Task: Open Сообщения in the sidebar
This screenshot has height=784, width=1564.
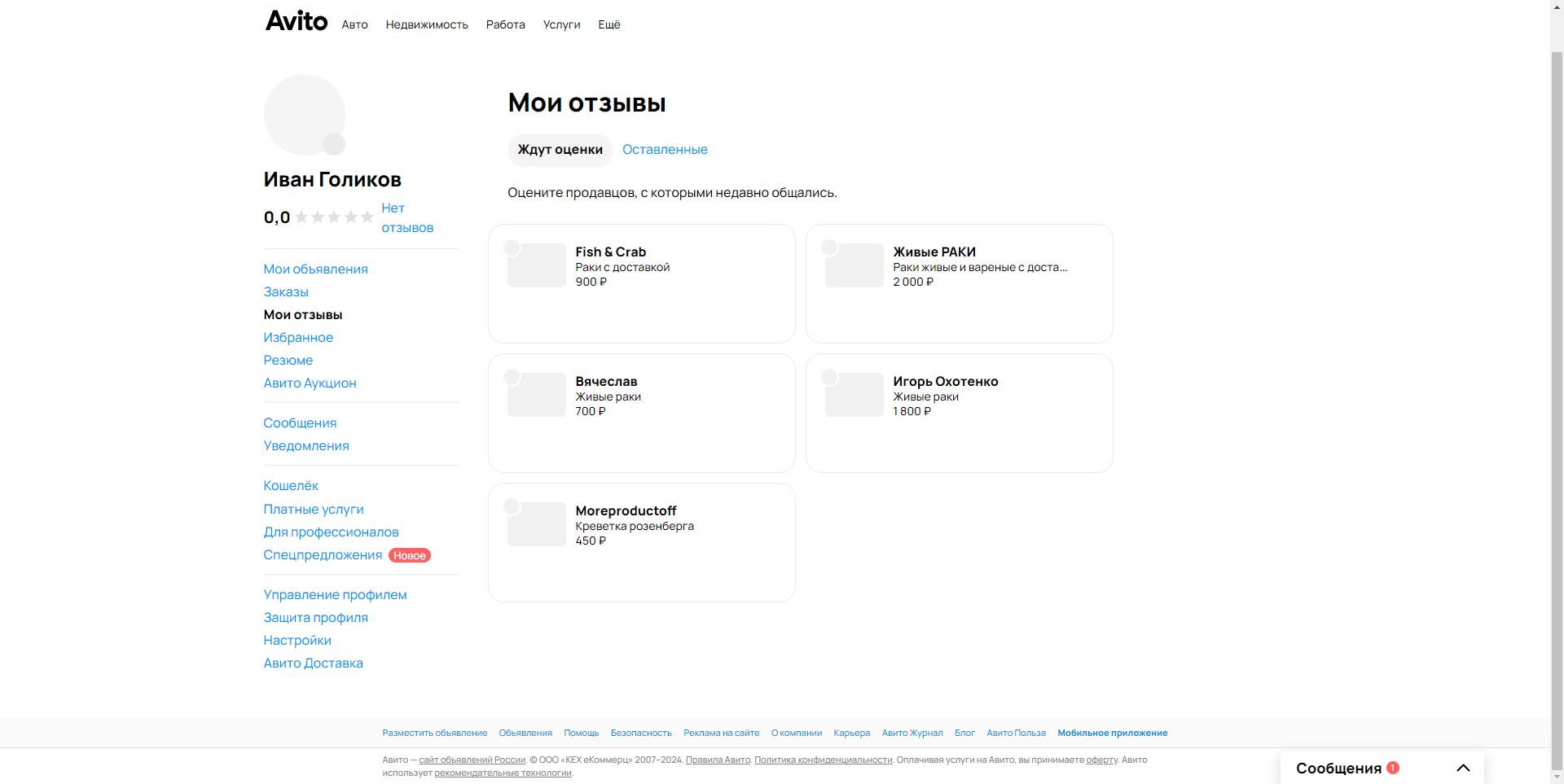Action: (x=300, y=423)
